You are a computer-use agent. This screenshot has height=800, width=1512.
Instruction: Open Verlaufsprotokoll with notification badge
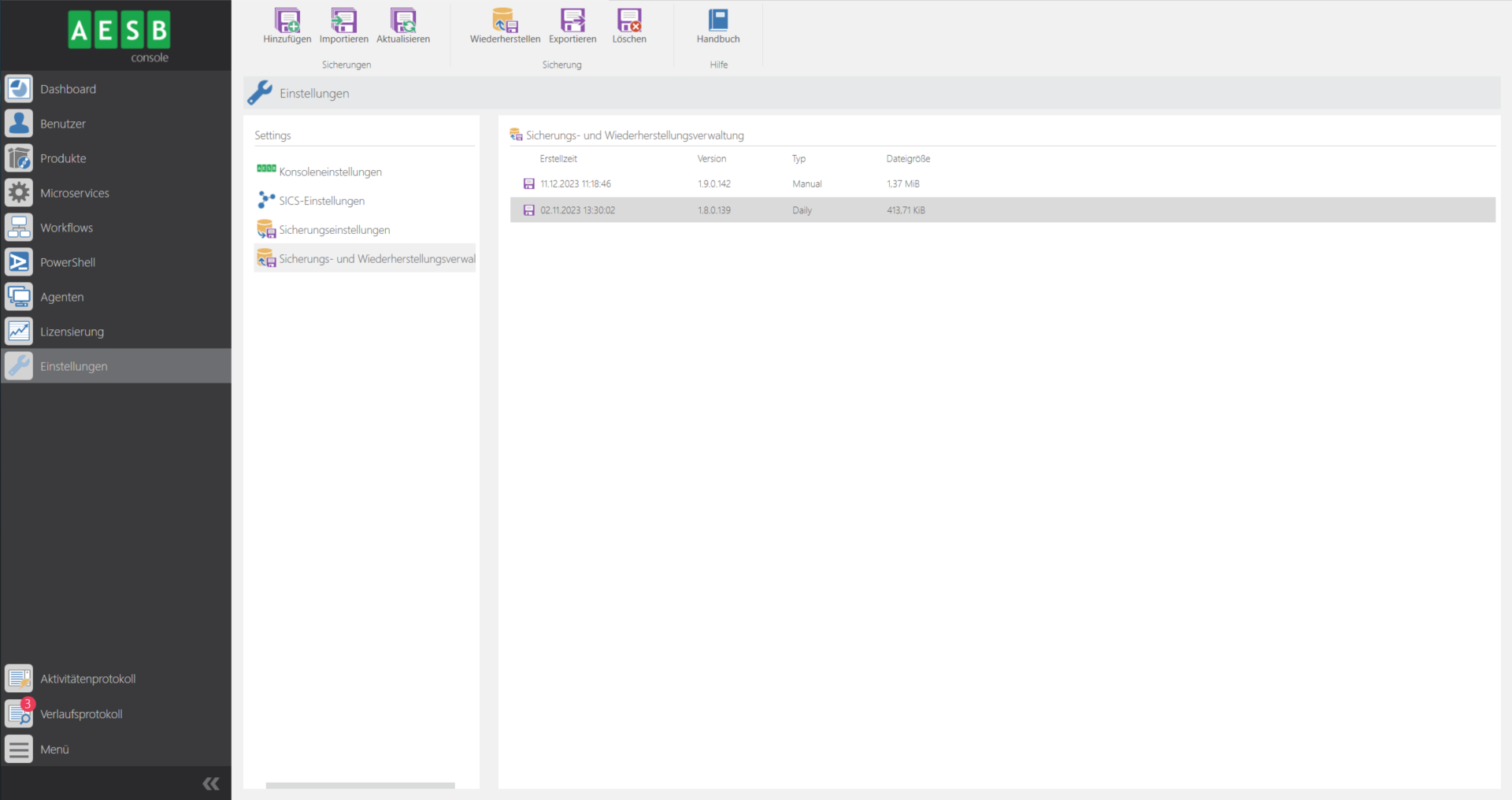click(81, 714)
